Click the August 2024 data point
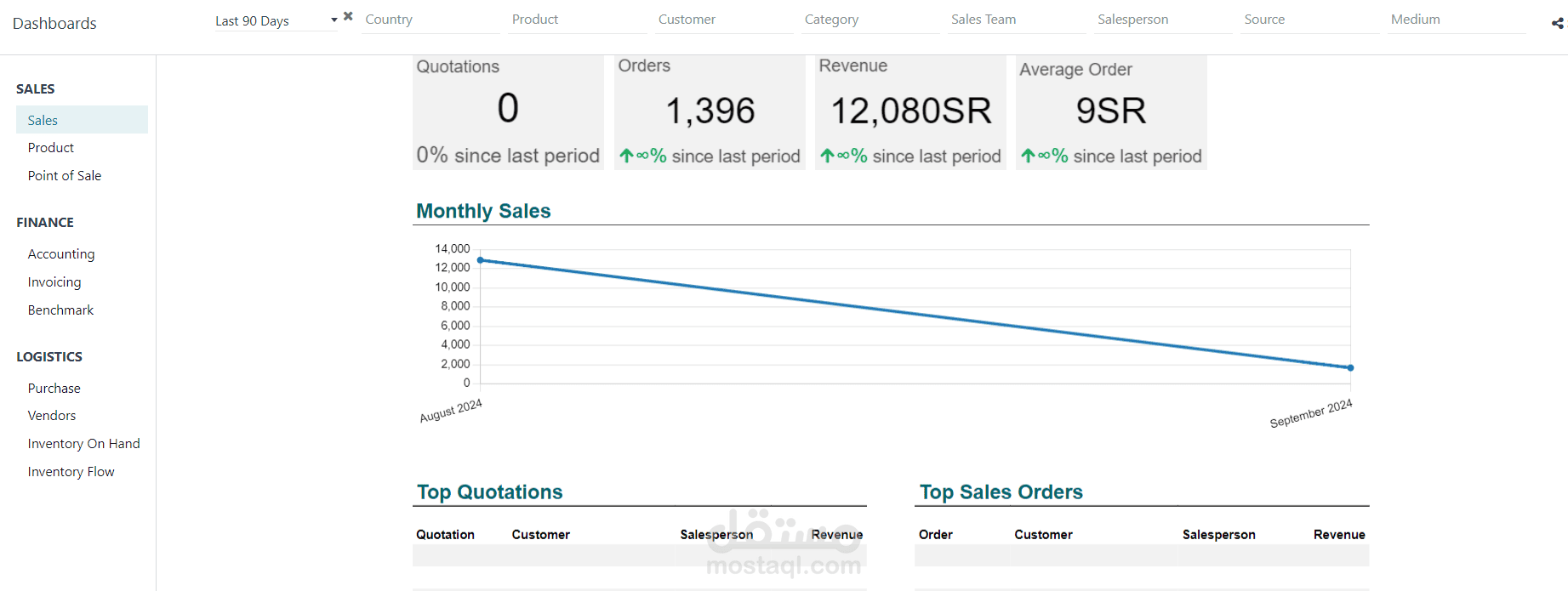1568x591 pixels. (x=481, y=260)
